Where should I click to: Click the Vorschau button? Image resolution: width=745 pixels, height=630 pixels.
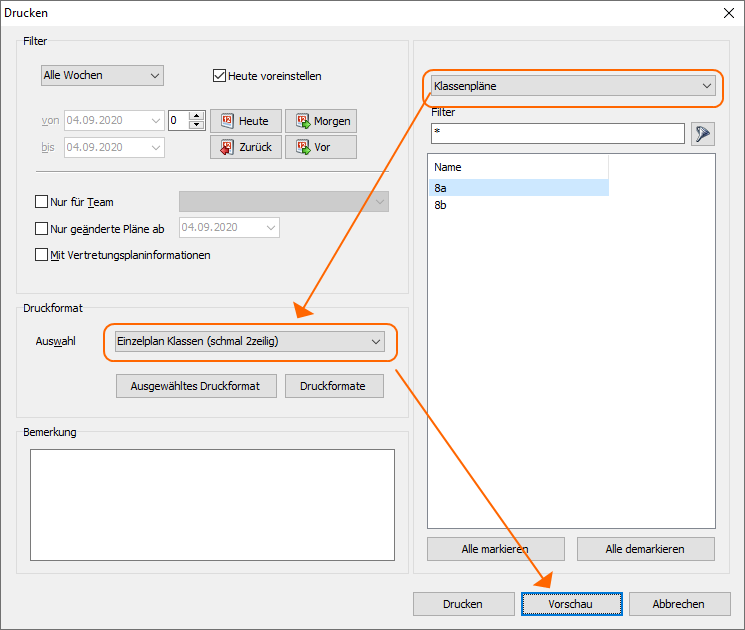(572, 604)
